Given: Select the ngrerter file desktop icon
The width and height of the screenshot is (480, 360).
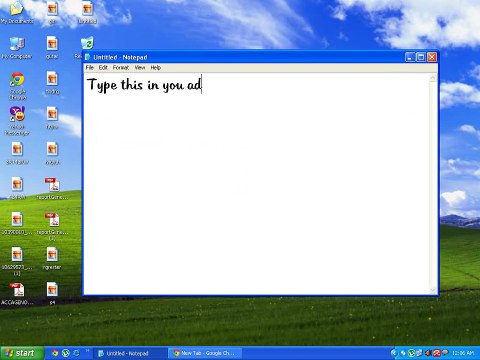Looking at the screenshot, I should 52,258.
